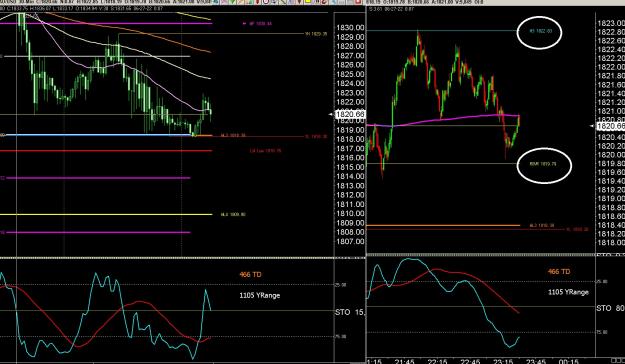Click the 1810.00 price label on left chart axis
The height and width of the screenshot is (364, 625).
[x=350, y=214]
